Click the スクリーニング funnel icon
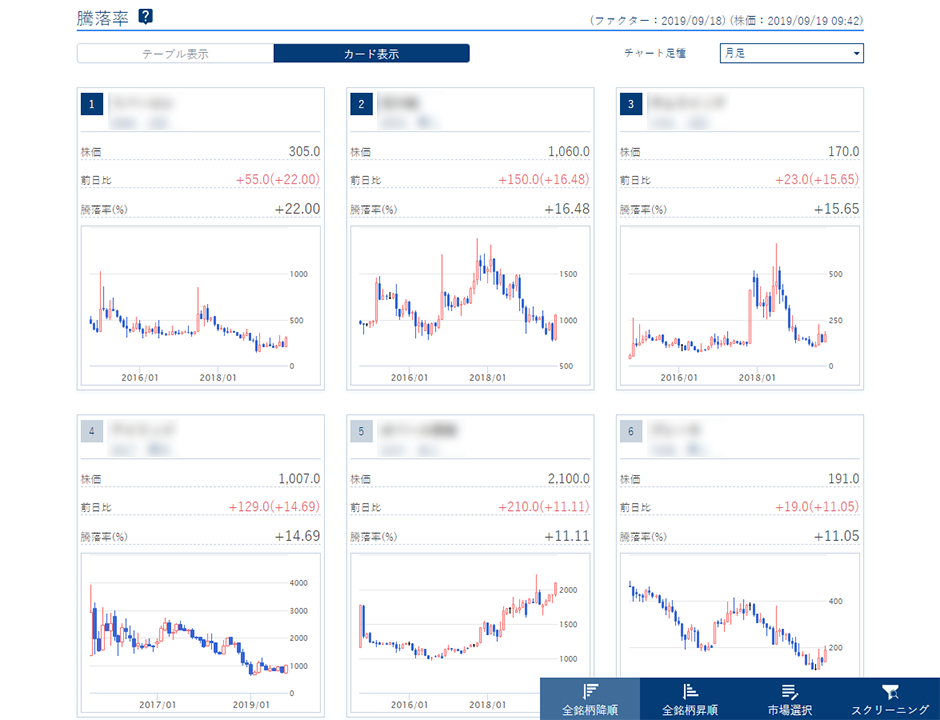Viewport: 940px width, 720px height. [x=889, y=691]
